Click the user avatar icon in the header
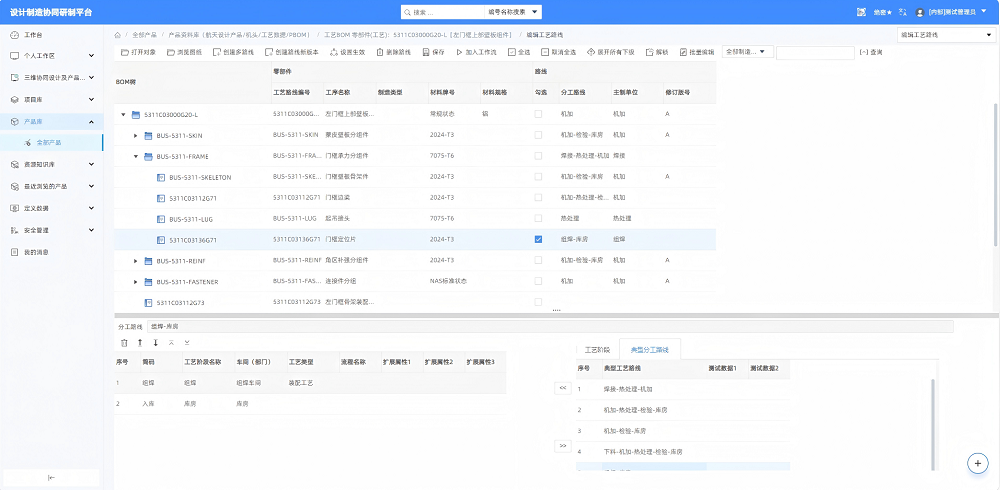Screen dimensions: 1000x490 coord(920,12)
